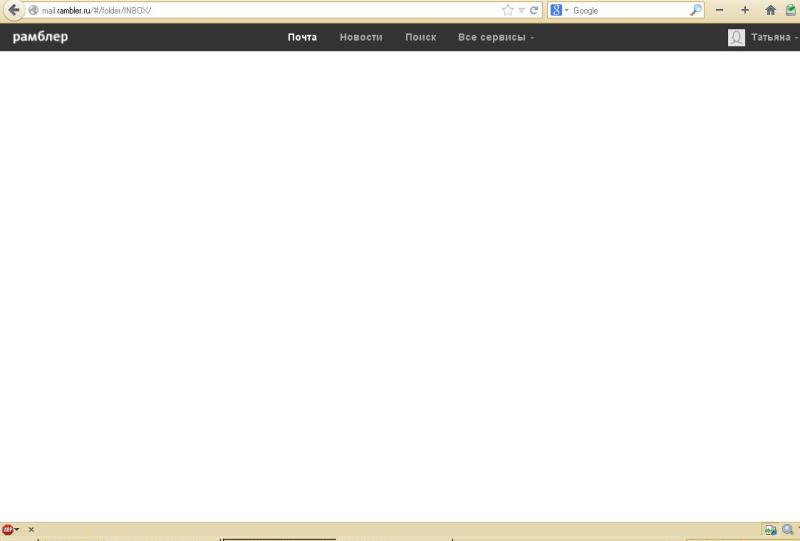Open the URL history dropdown arrow
The image size is (800, 541).
click(521, 10)
